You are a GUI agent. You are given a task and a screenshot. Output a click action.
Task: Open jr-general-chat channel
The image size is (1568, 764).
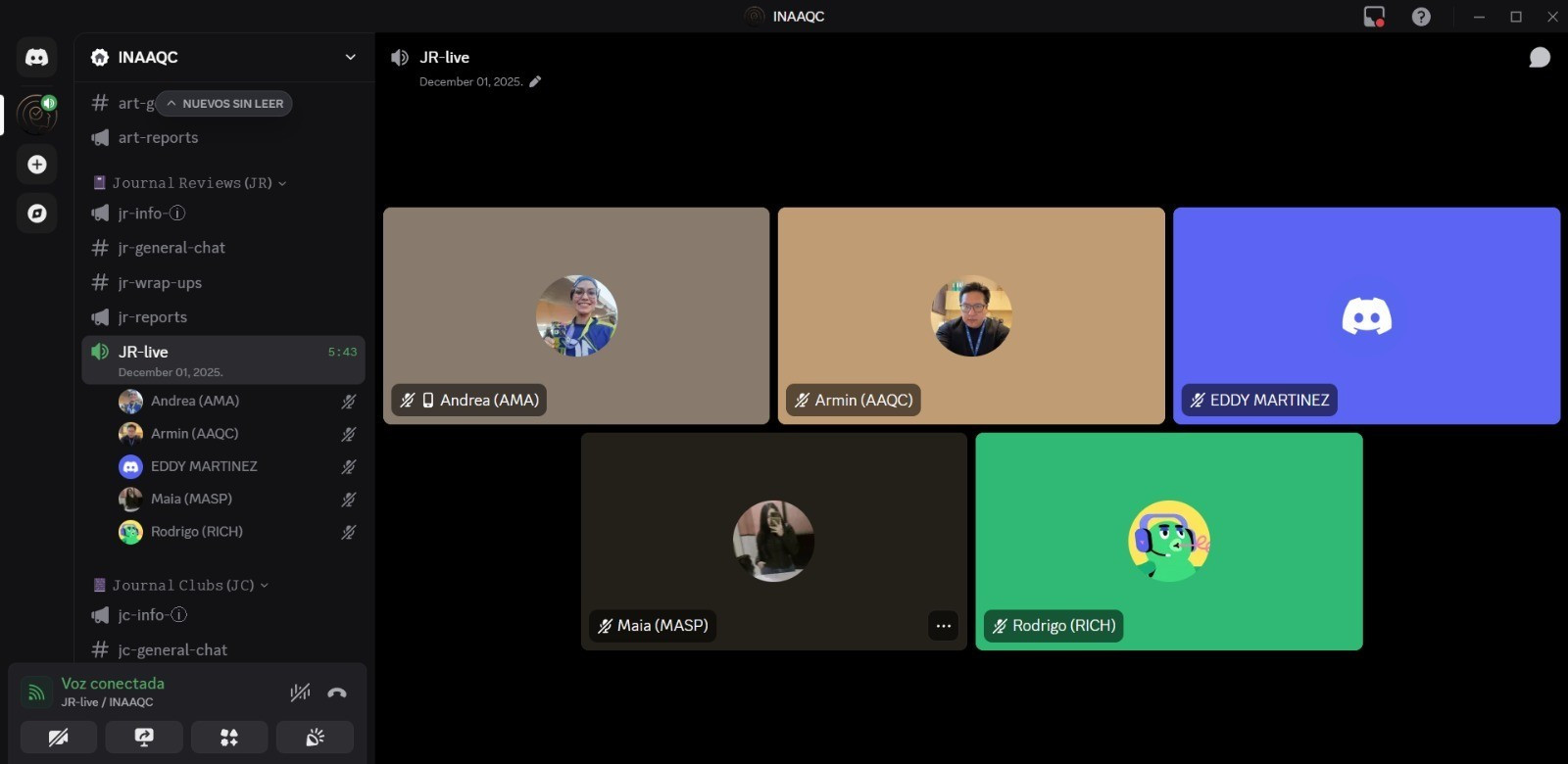click(x=171, y=248)
